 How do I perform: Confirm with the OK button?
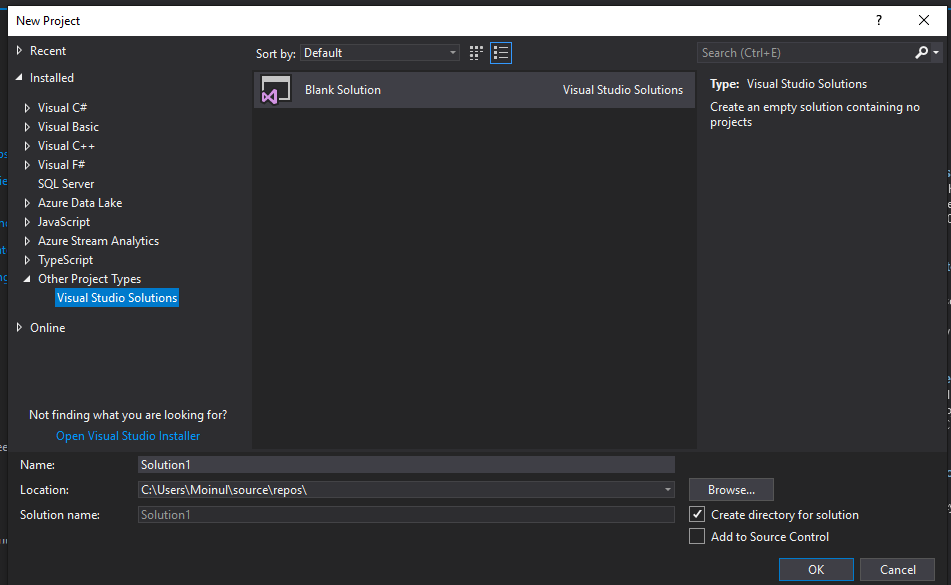(816, 570)
